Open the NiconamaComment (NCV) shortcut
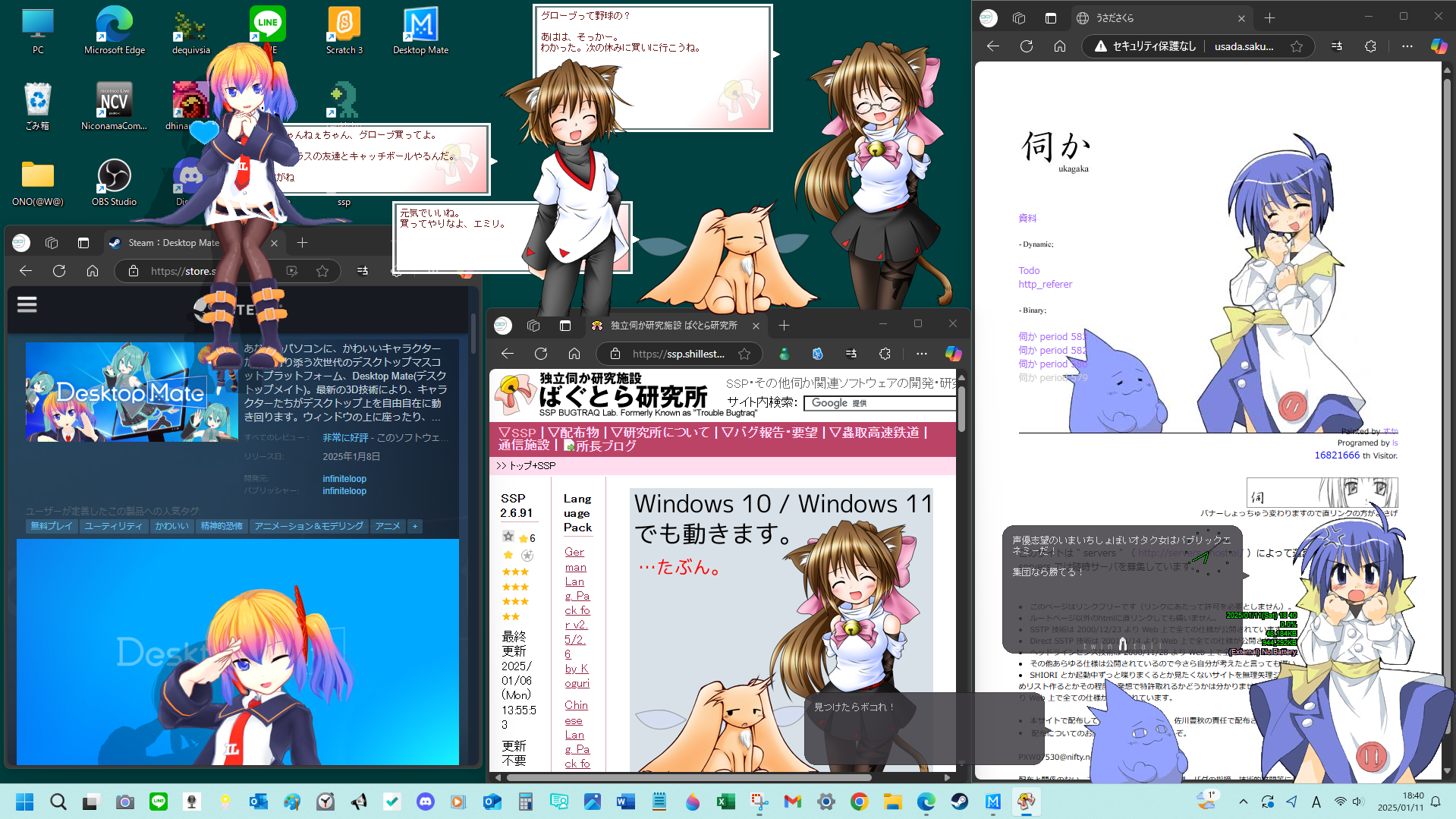 [x=115, y=106]
